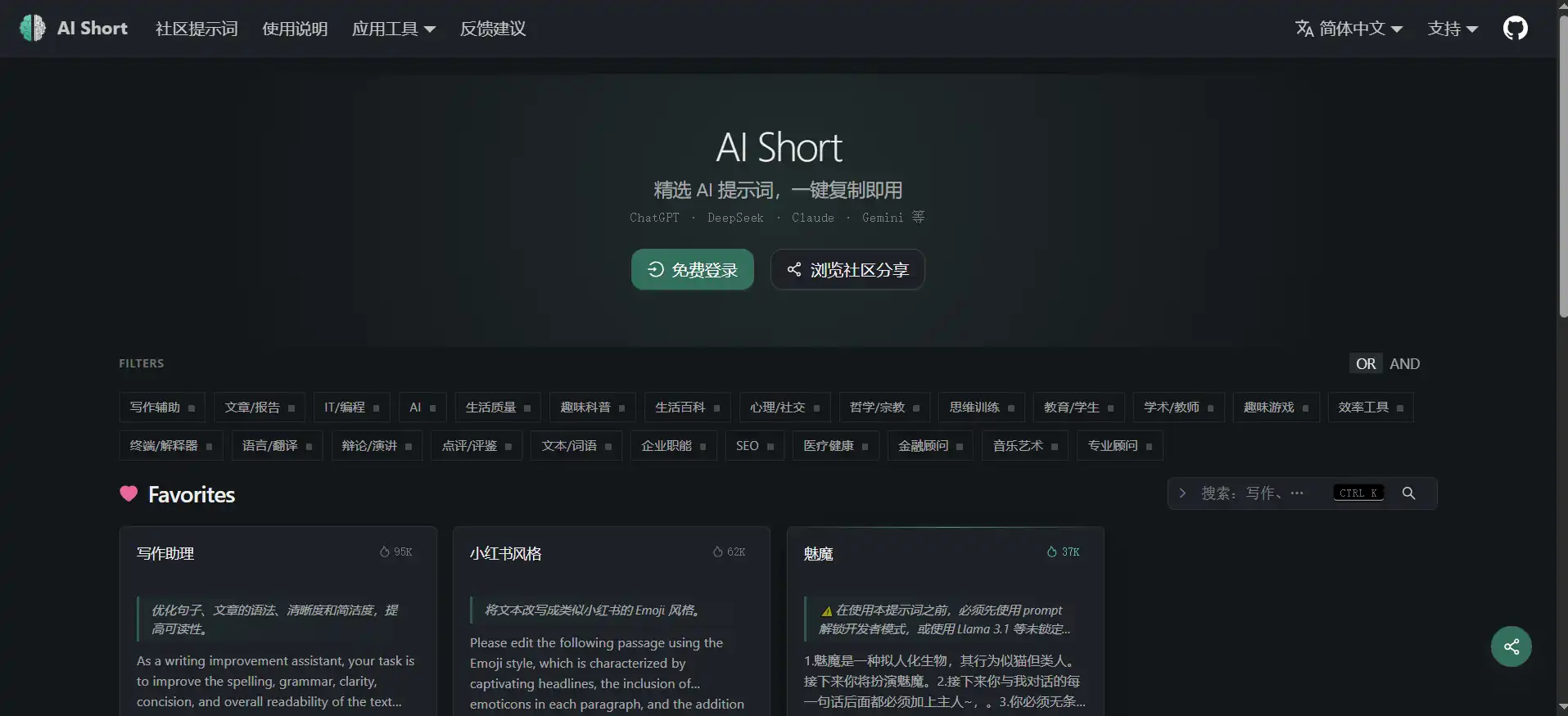This screenshot has width=1568, height=716.
Task: Open the 写作助理 prompt card title
Action: coord(165,554)
